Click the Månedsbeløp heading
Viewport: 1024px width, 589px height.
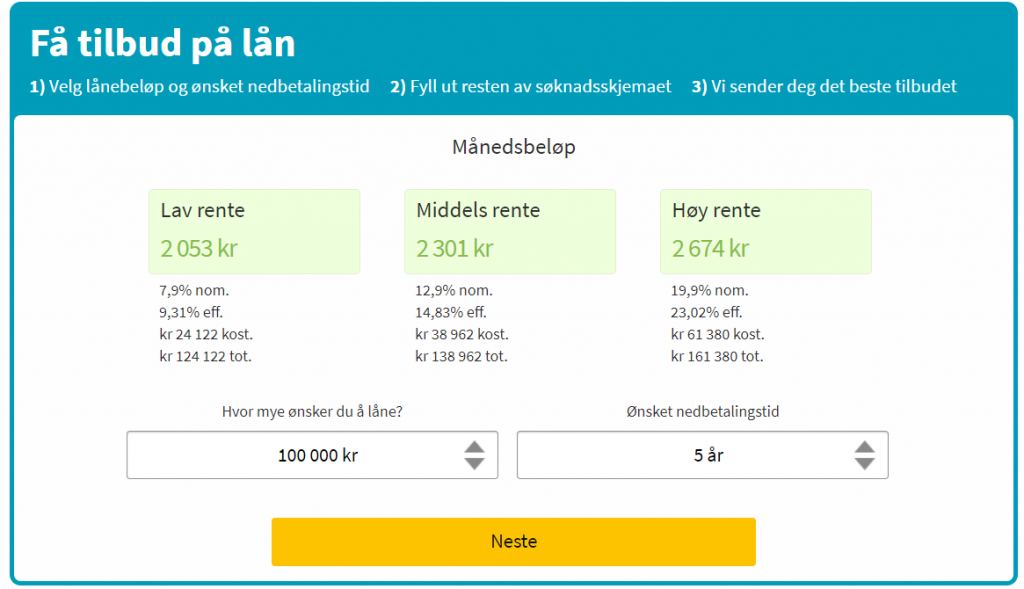pyautogui.click(x=514, y=147)
